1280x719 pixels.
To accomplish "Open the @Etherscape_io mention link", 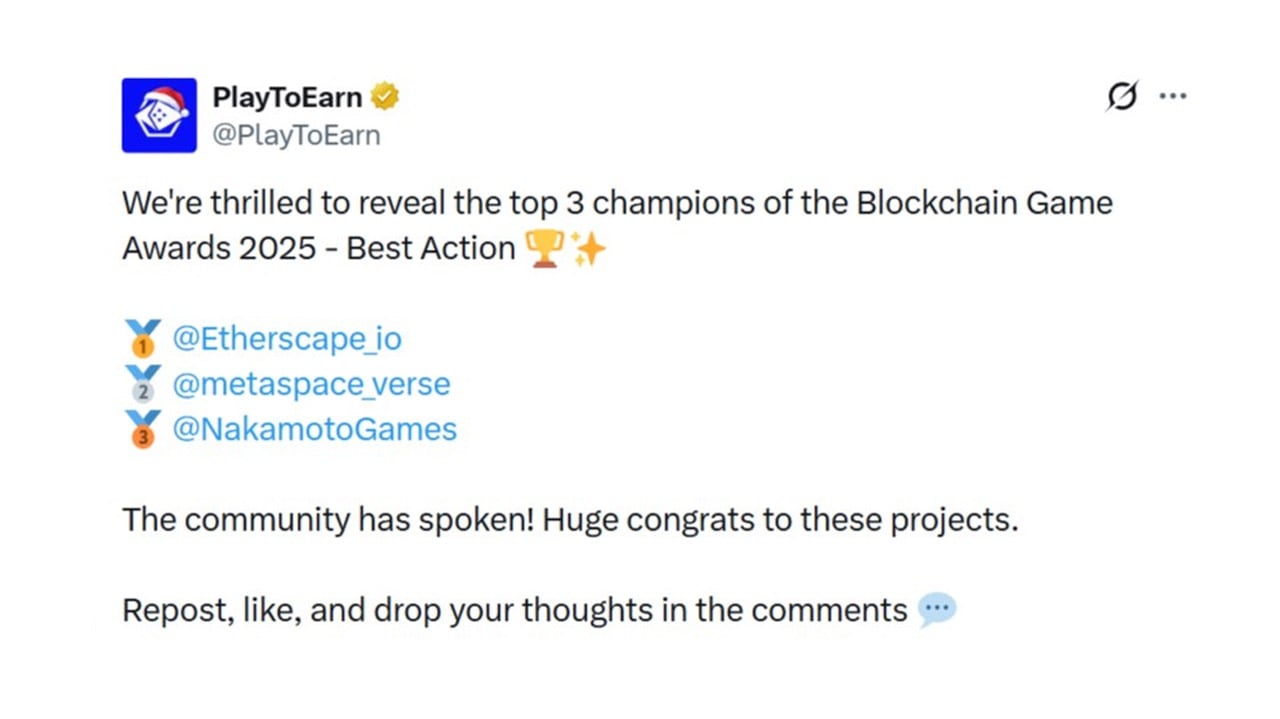I will pos(287,339).
